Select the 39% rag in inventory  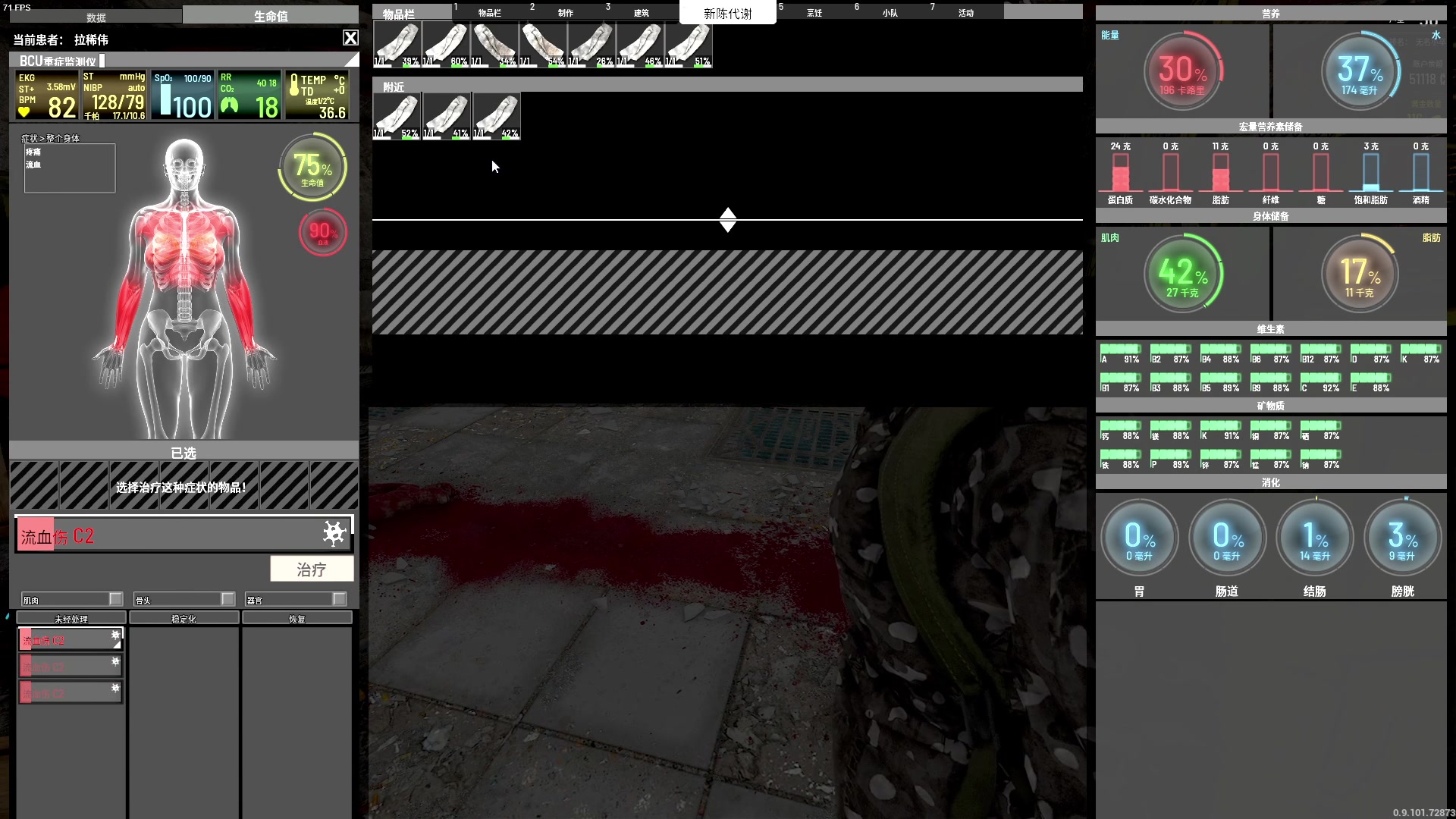(x=397, y=44)
